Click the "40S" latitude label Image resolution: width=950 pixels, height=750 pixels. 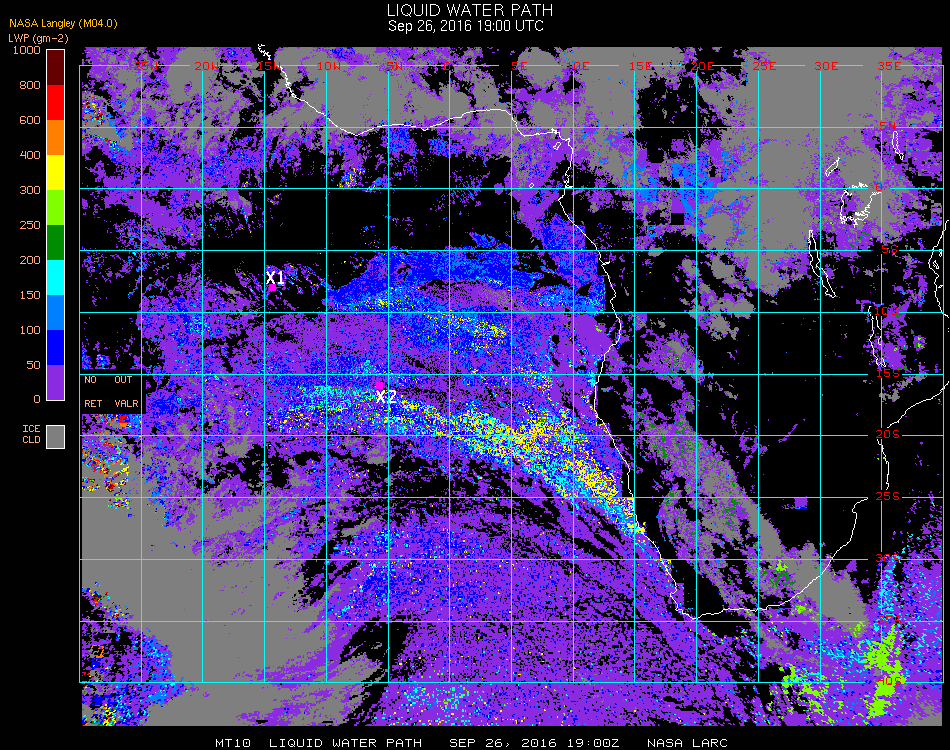tap(889, 681)
